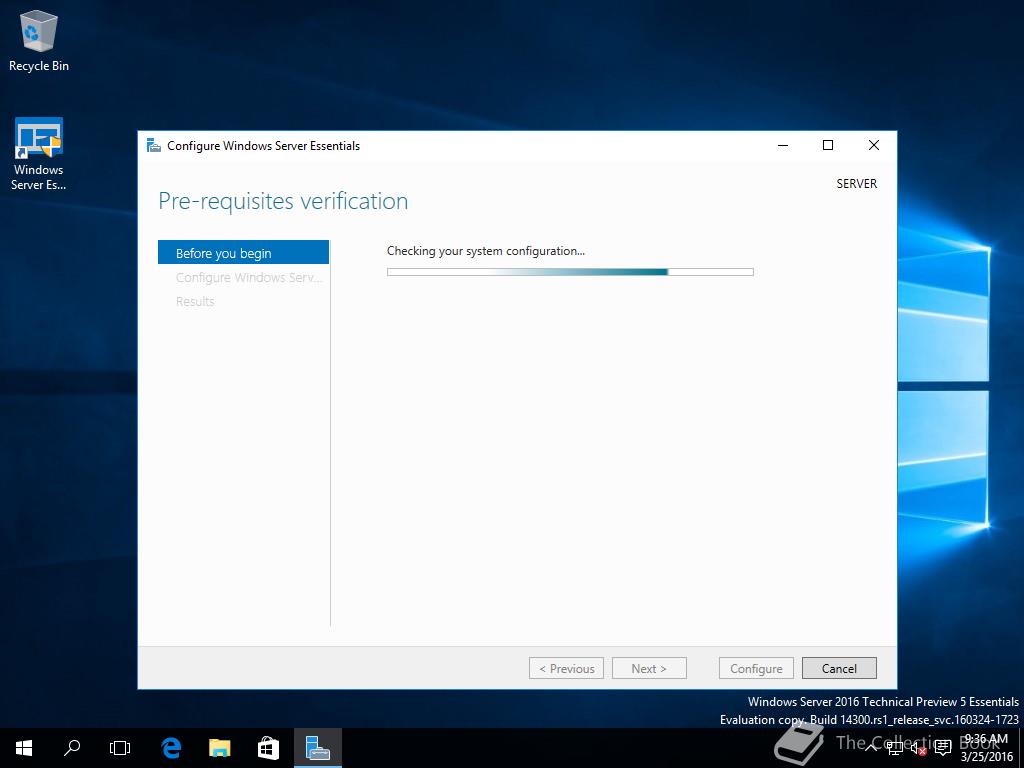This screenshot has height=768, width=1024.
Task: Open the Start menu
Action: click(24, 748)
